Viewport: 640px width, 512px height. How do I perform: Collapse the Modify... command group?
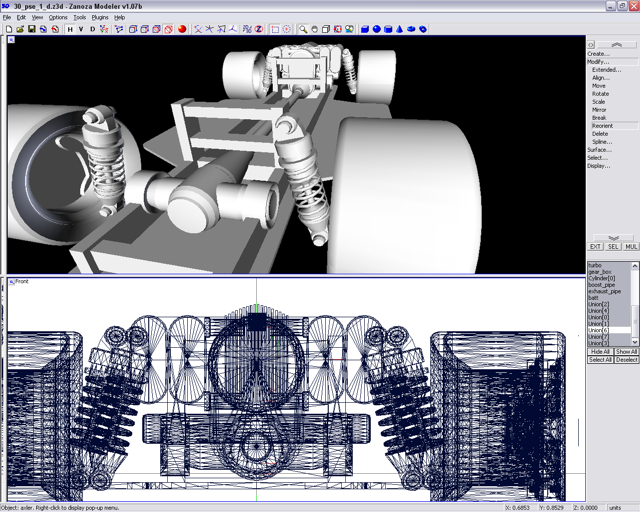tap(598, 62)
